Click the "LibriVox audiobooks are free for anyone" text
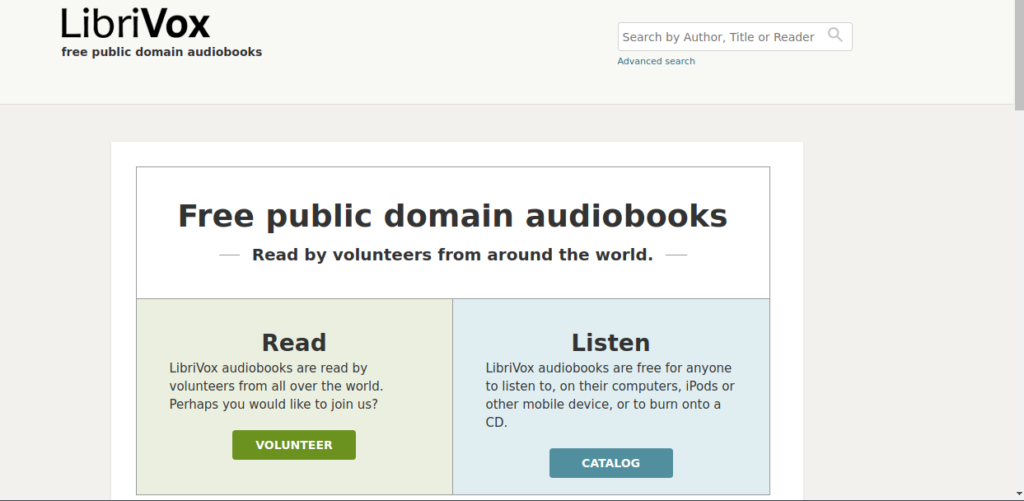The image size is (1024, 501). click(x=609, y=368)
